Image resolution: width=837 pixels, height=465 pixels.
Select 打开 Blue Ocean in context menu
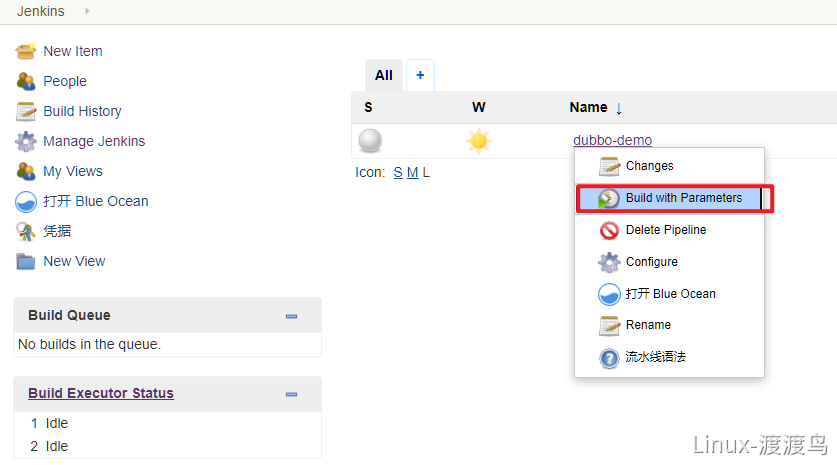pyautogui.click(x=670, y=294)
